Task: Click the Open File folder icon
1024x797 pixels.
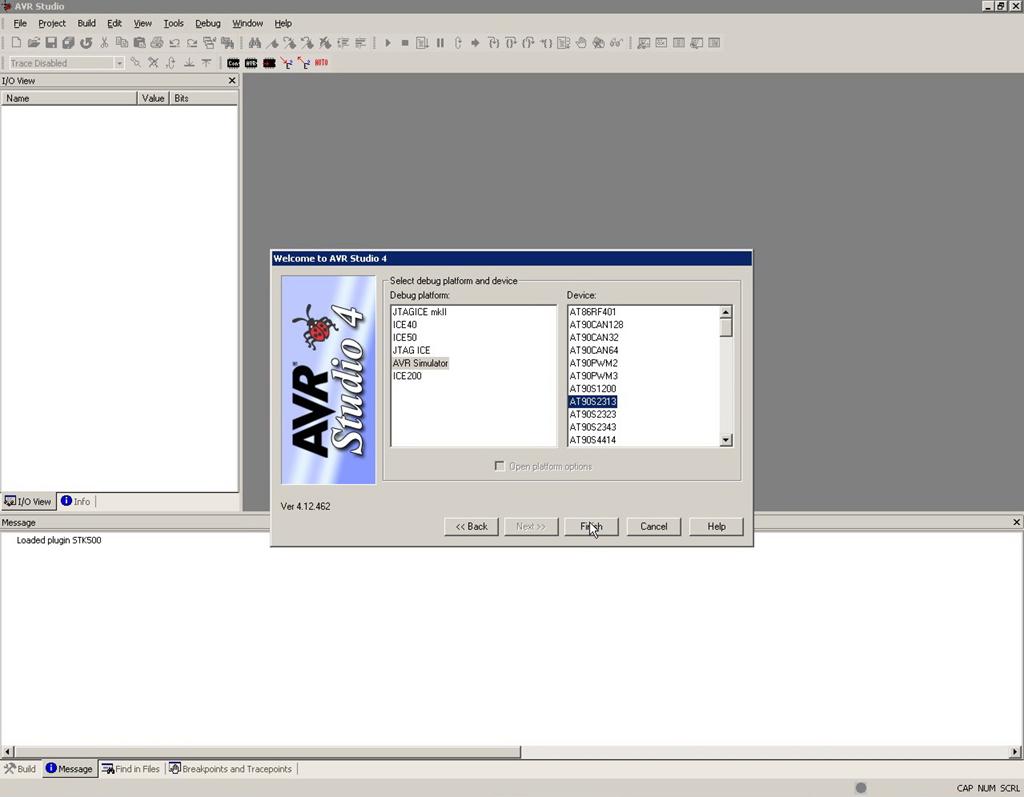Action: [34, 43]
